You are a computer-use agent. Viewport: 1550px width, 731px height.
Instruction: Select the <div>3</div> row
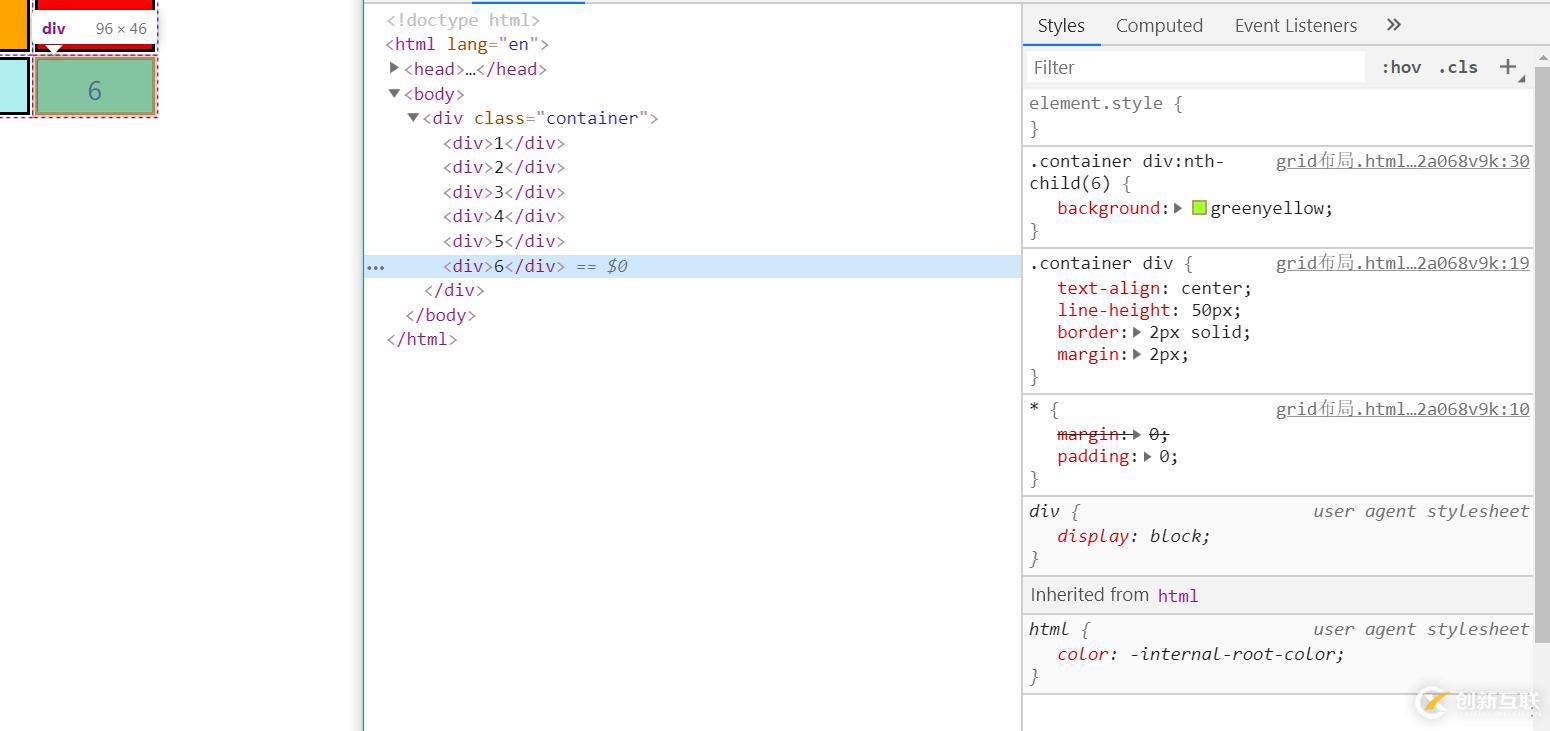click(504, 192)
